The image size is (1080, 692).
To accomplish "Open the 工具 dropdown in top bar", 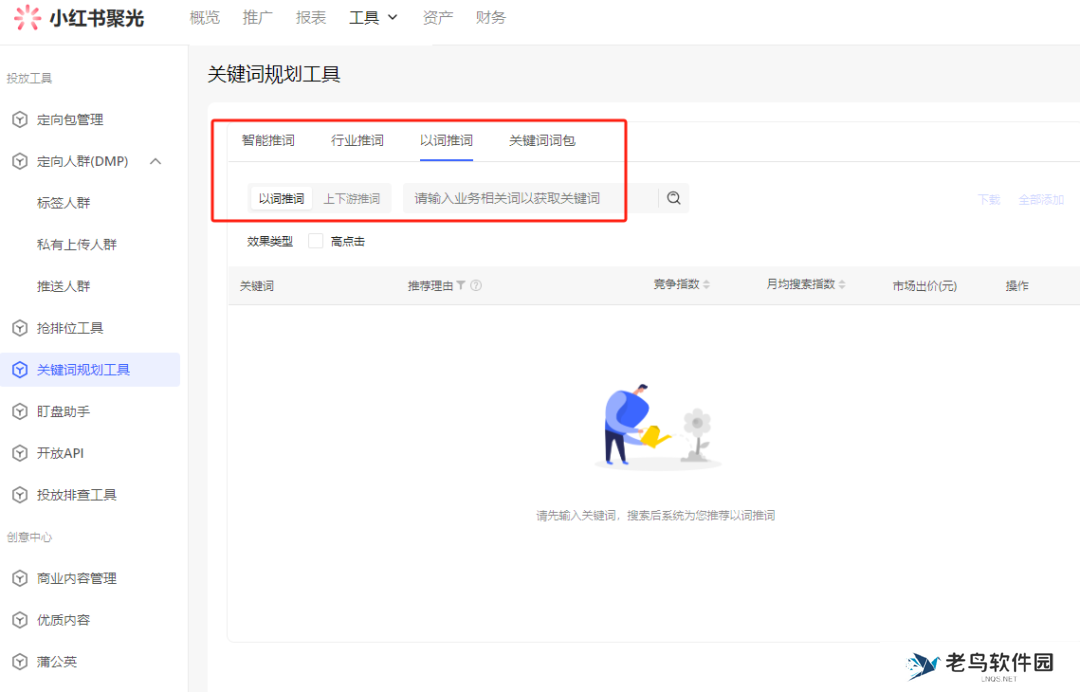I will [372, 17].
